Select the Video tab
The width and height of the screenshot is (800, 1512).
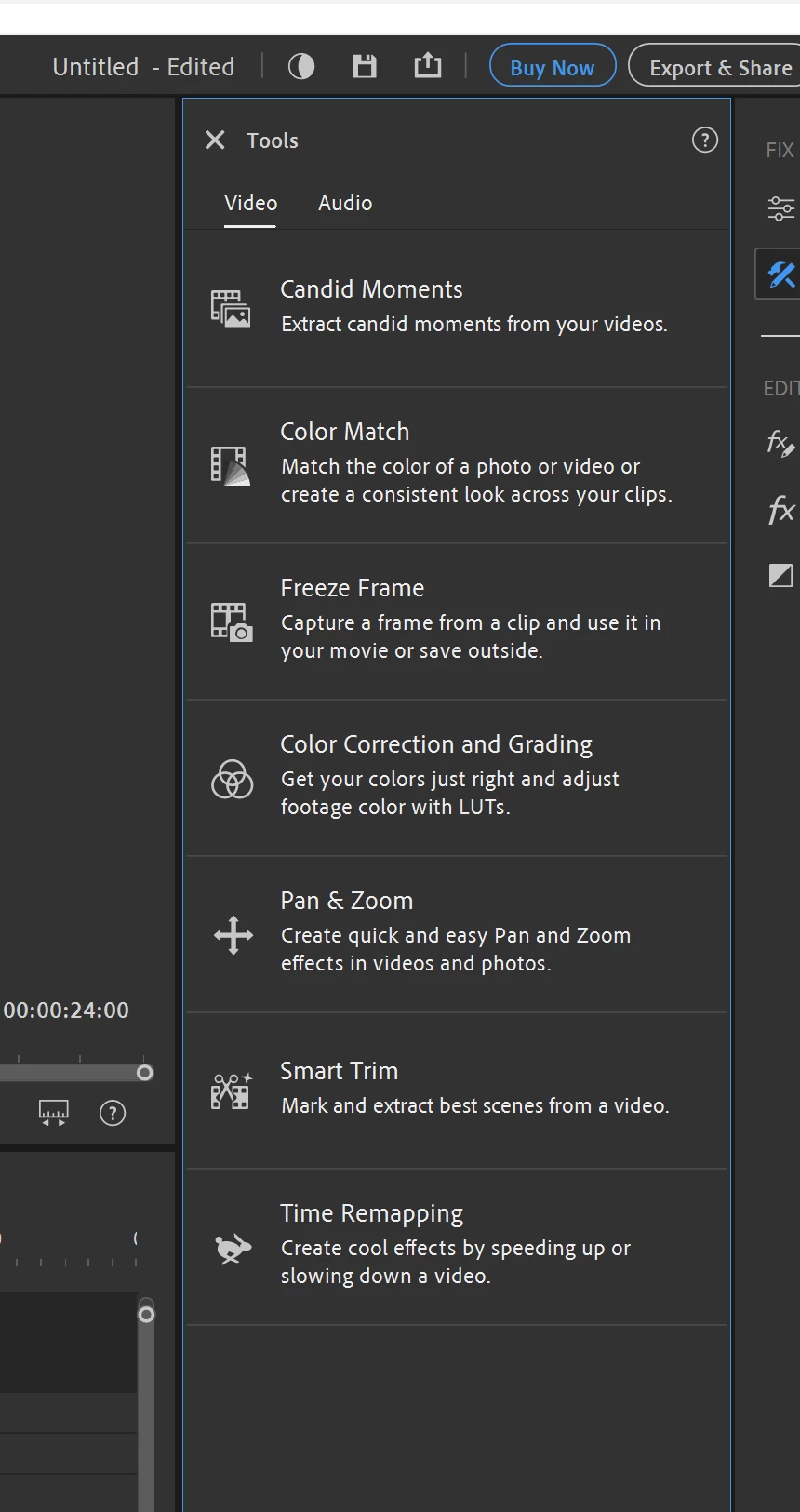point(250,204)
